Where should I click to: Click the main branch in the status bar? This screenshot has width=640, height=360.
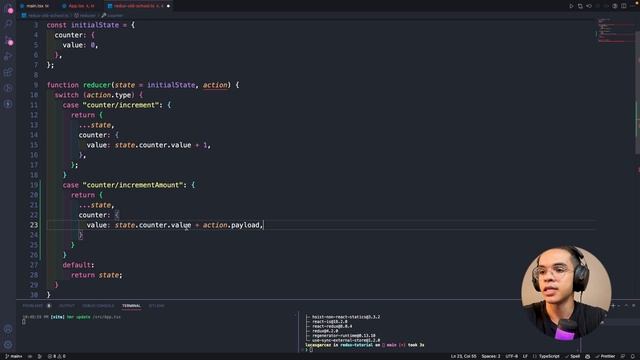click(13, 356)
